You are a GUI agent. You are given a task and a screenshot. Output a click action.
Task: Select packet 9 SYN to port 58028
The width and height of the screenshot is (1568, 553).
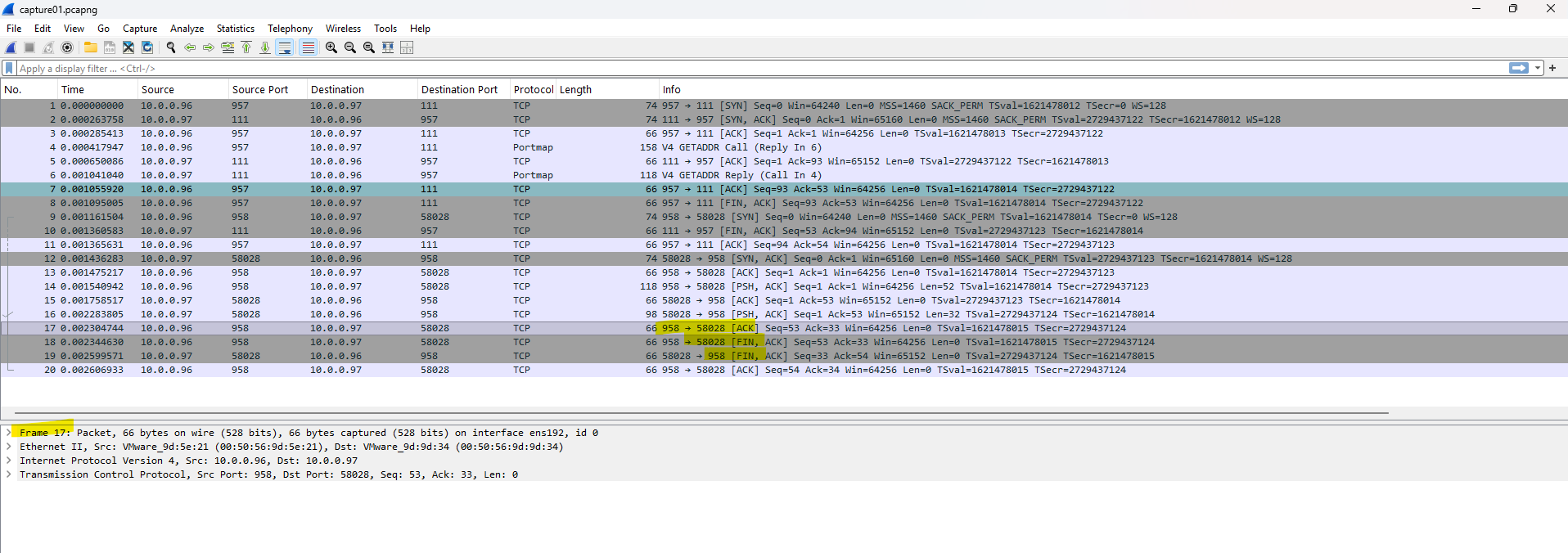(x=784, y=217)
